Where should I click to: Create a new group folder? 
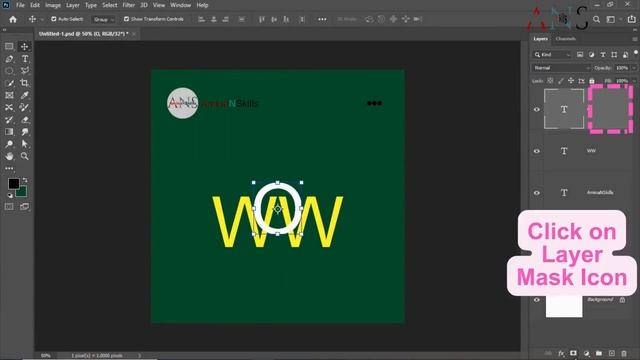pyautogui.click(x=599, y=353)
